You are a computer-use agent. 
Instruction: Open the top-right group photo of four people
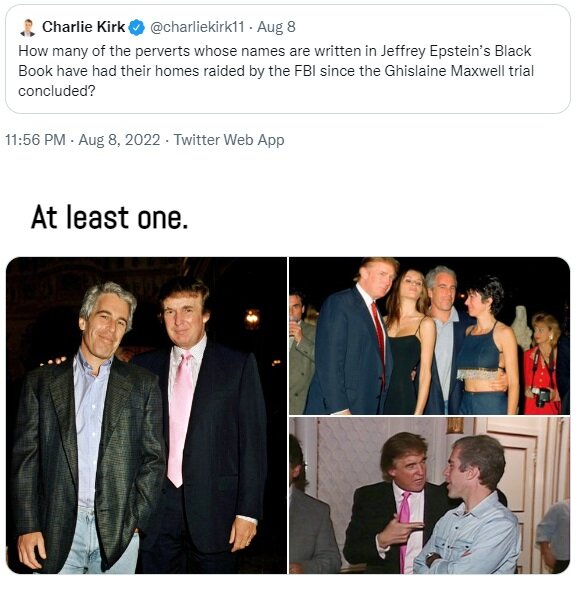pos(429,336)
